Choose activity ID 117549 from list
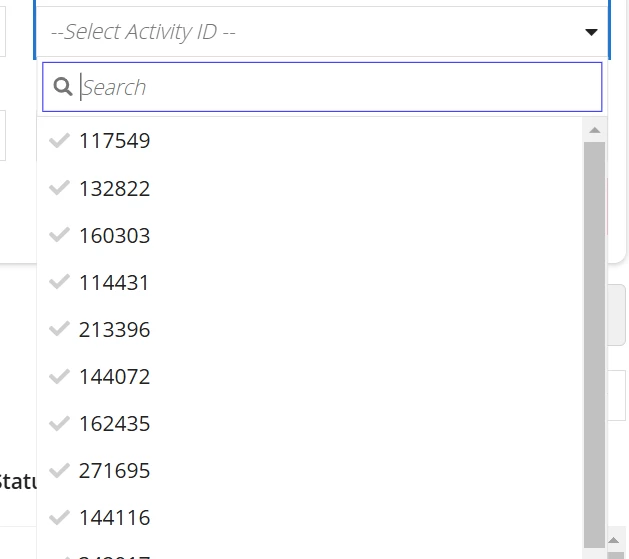The width and height of the screenshot is (629, 559). pos(309,141)
